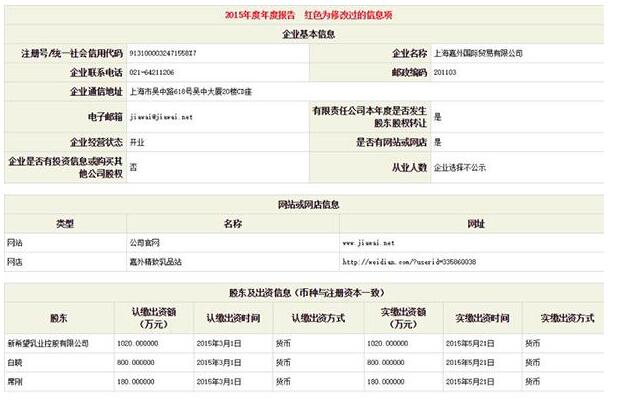Click the 公司官网 website name cell

(x=144, y=242)
